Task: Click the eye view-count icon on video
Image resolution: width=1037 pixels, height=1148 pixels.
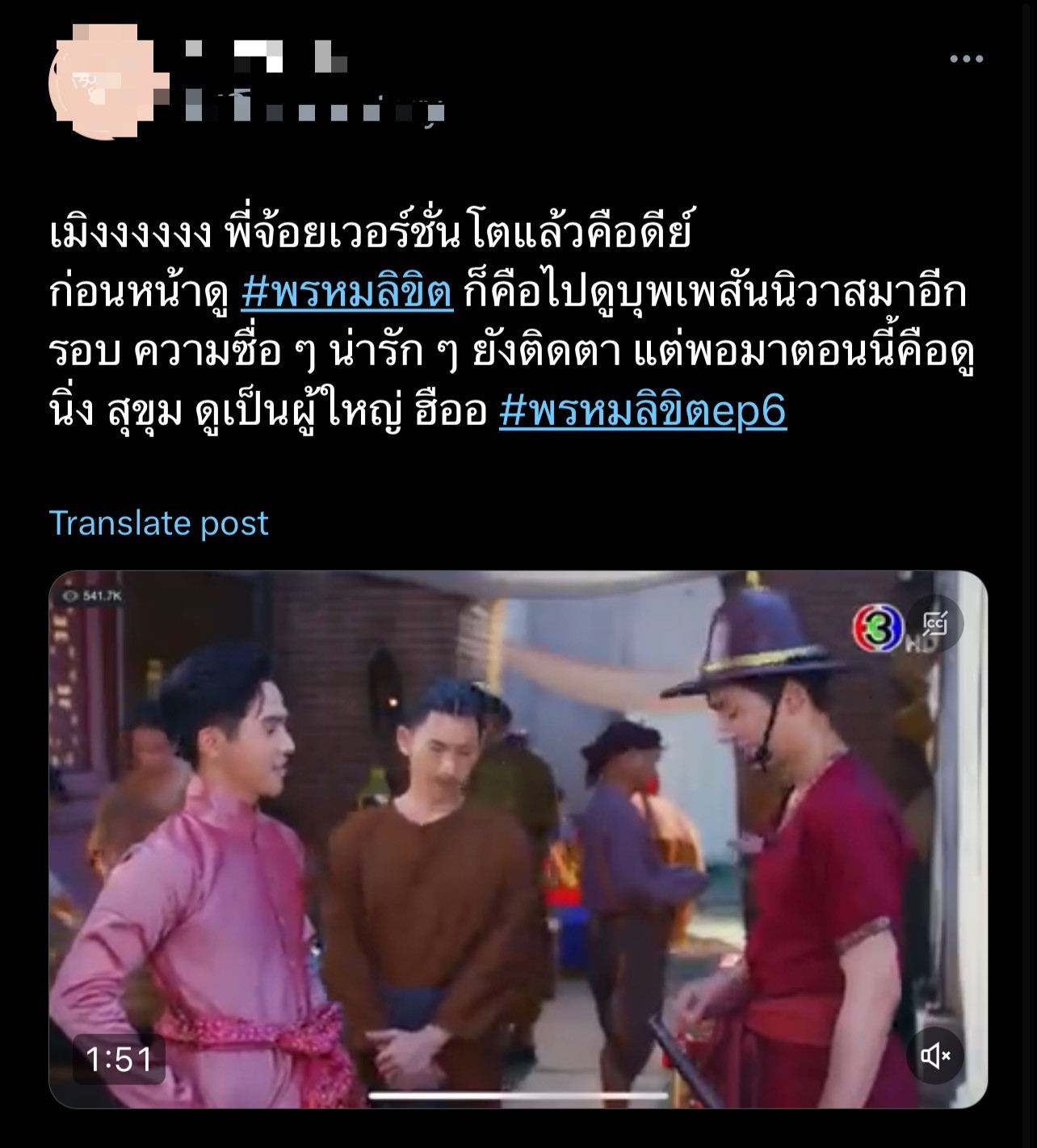Action: pos(65,596)
